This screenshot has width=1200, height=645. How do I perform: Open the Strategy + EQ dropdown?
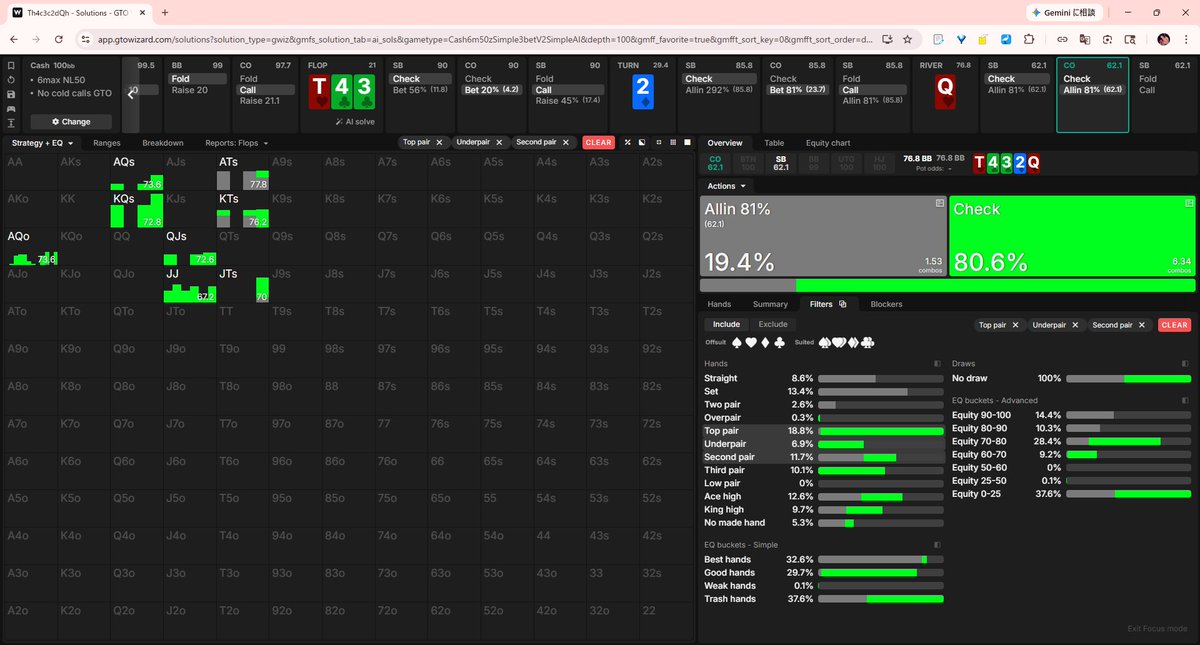41,143
